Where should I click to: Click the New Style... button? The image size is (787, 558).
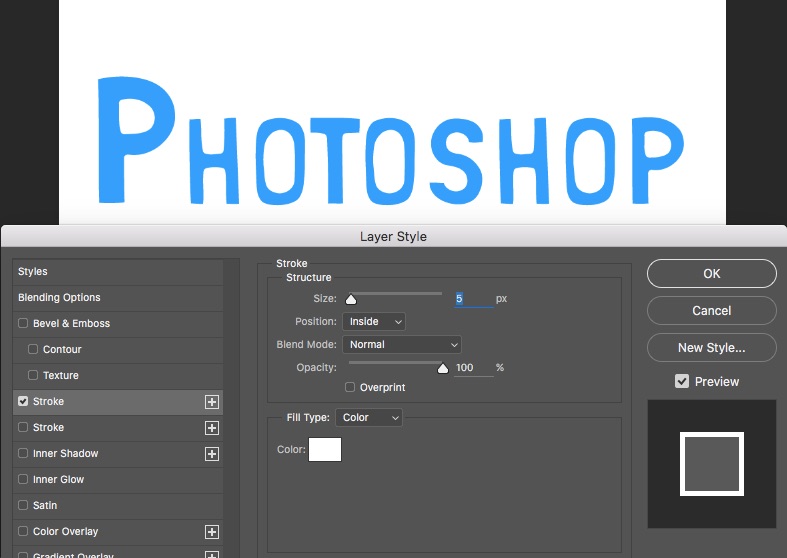coord(712,348)
